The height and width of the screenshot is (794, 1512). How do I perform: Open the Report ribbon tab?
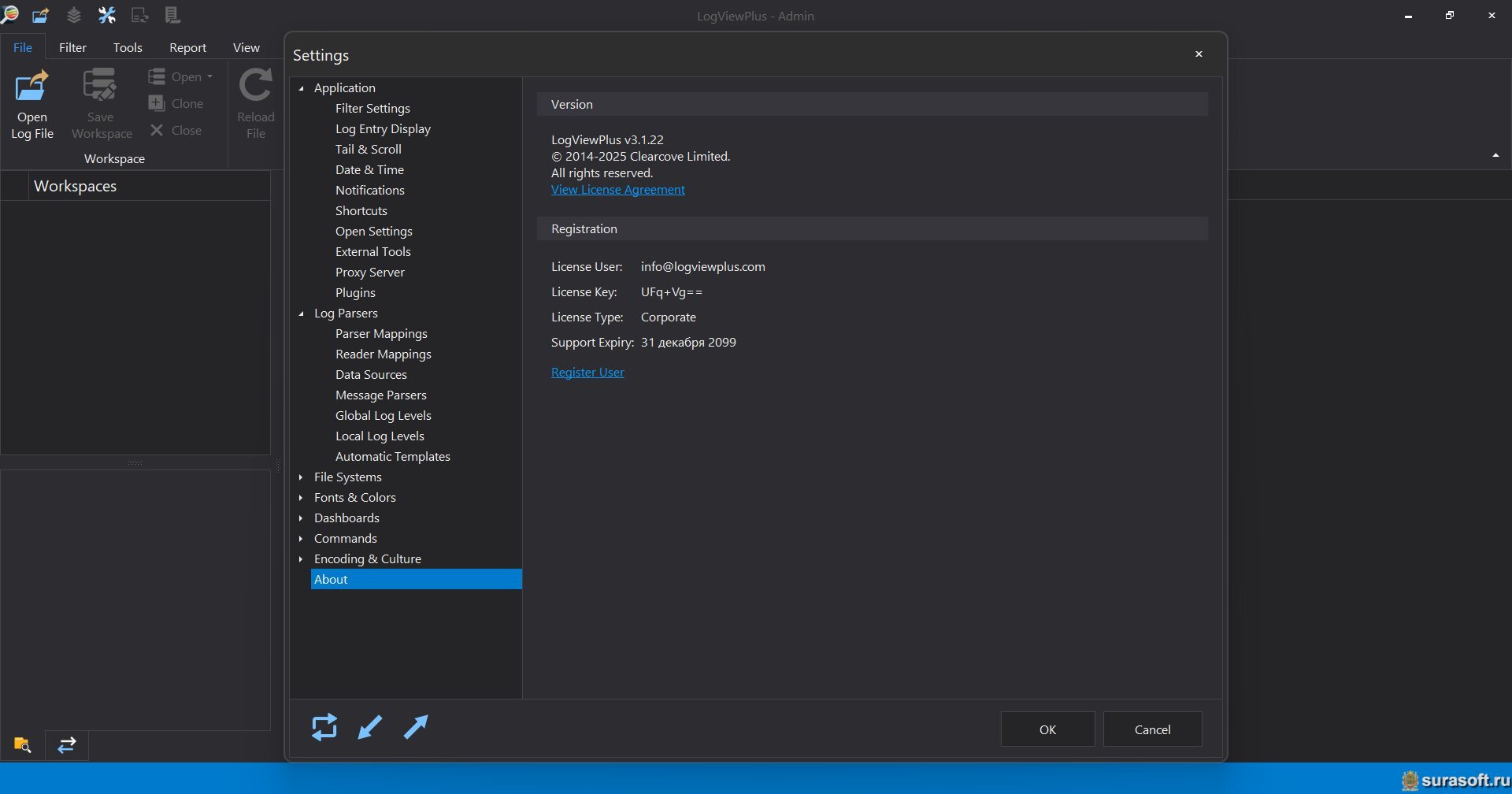(187, 47)
